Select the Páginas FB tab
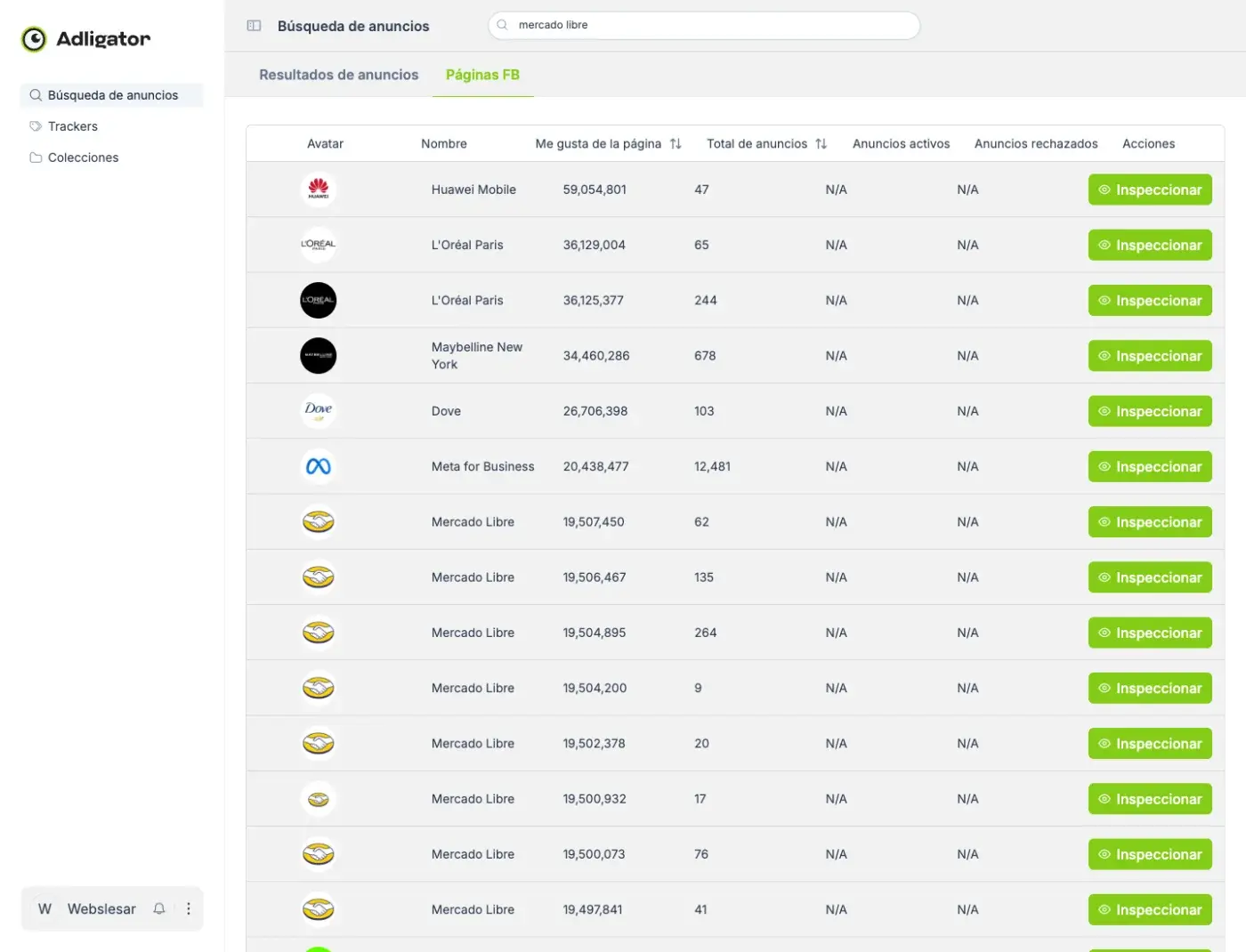This screenshot has height=952, width=1246. [x=482, y=75]
